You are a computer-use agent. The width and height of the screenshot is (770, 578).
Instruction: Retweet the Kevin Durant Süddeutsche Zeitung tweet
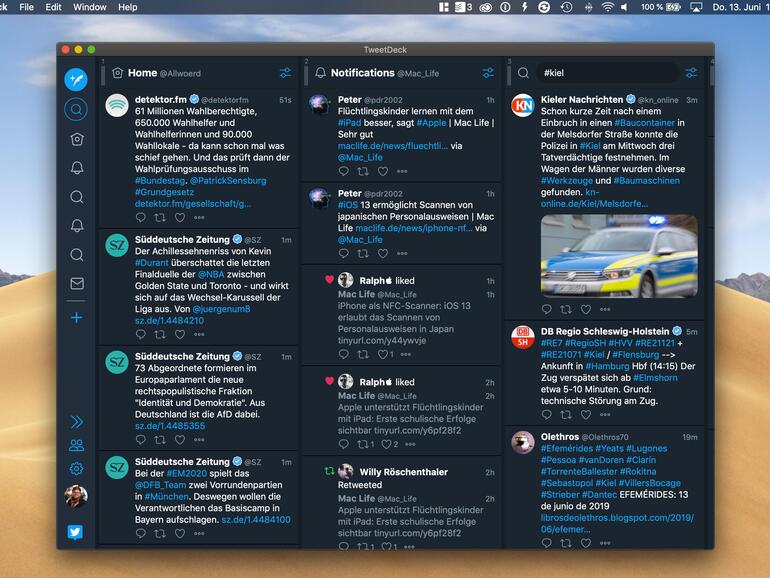tap(160, 334)
